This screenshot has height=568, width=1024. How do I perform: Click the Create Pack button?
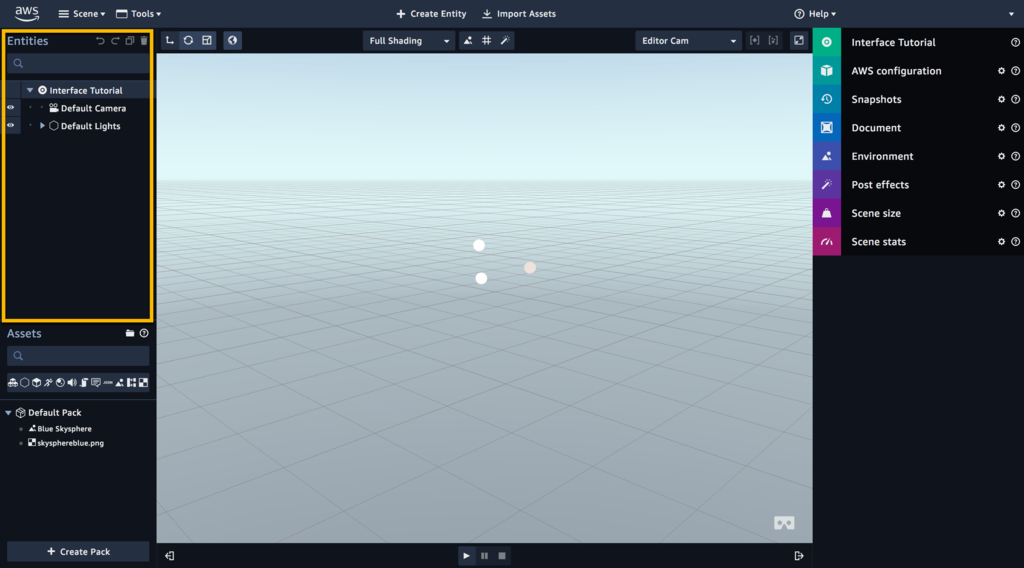78,552
